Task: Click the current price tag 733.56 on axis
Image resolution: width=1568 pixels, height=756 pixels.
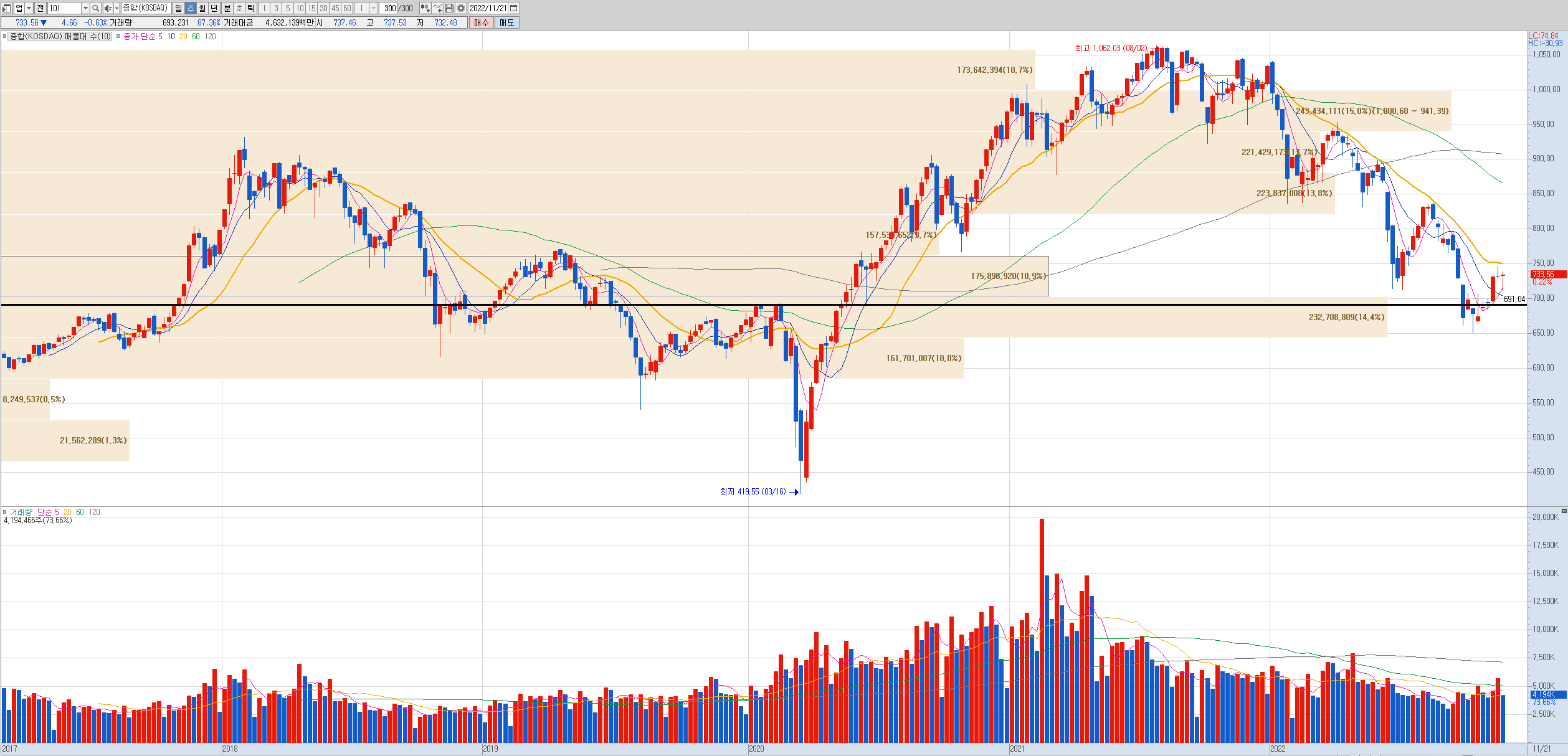Action: [x=1547, y=274]
